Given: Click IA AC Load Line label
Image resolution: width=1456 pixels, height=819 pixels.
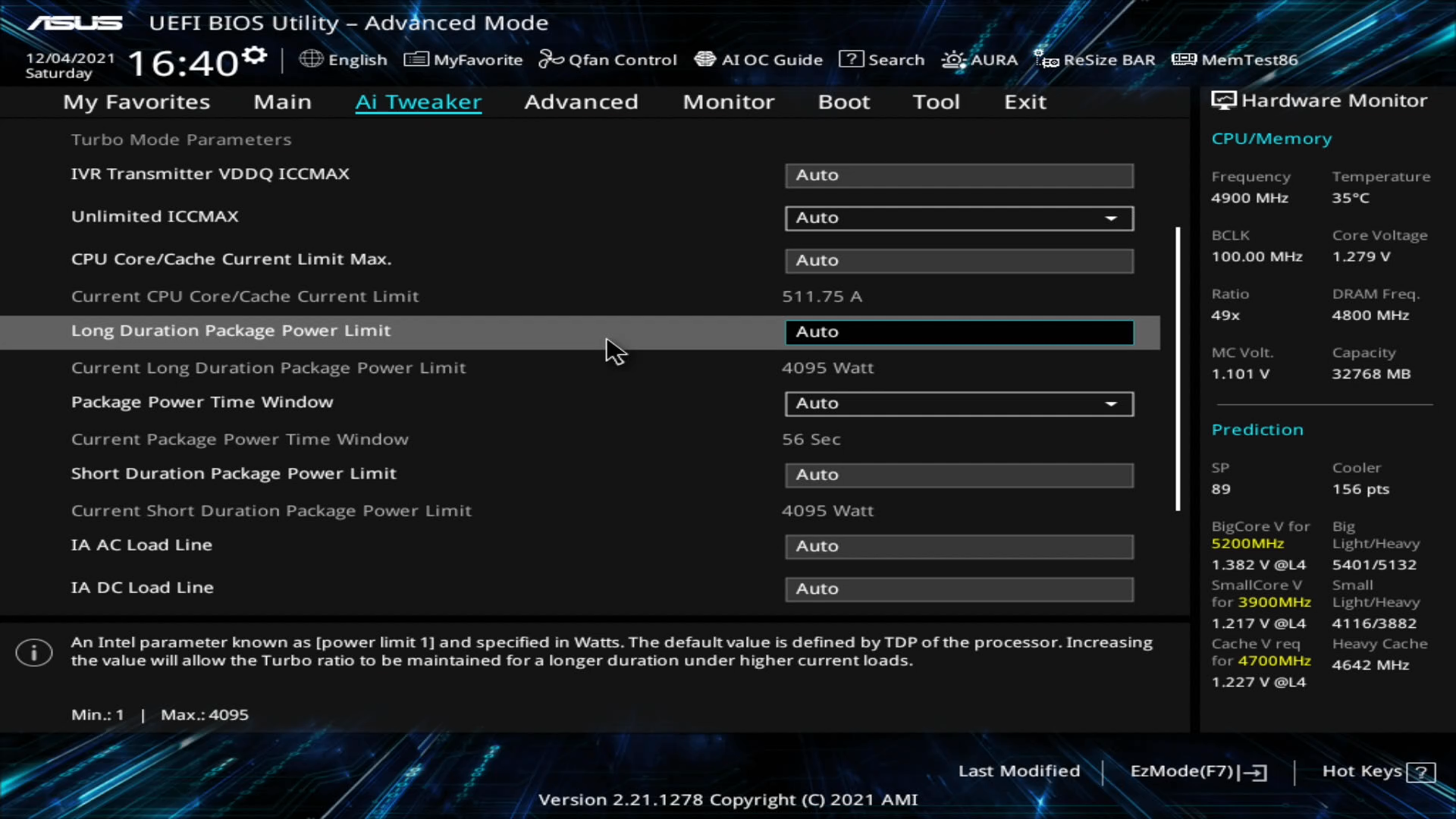Looking at the screenshot, I should (141, 545).
